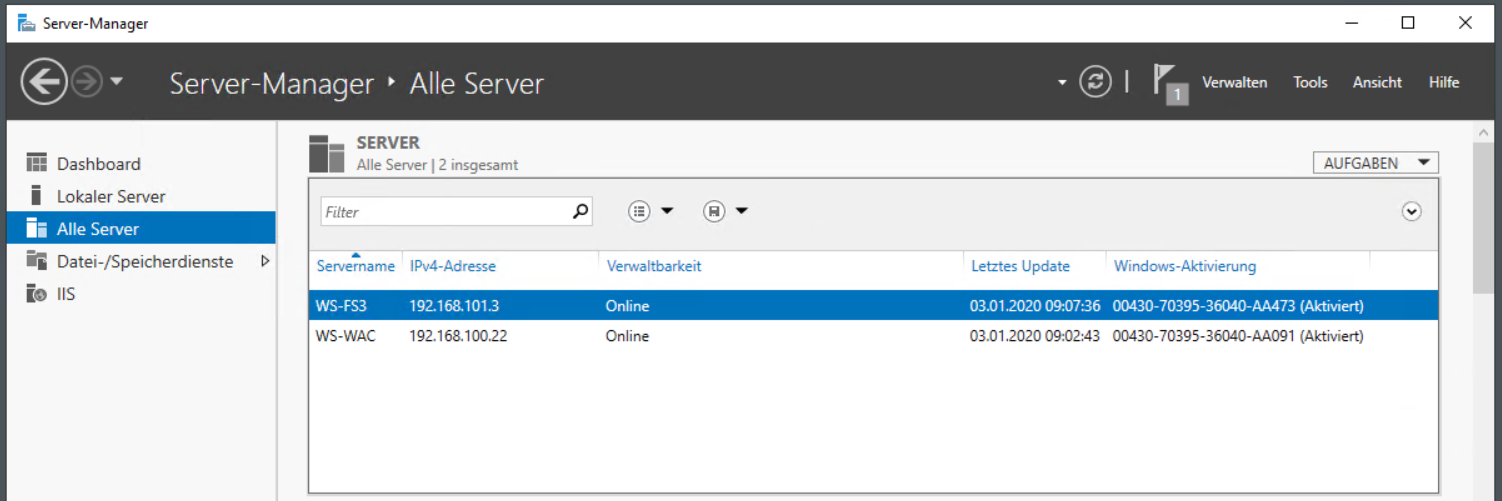Click the forward navigation arrow

[x=87, y=82]
